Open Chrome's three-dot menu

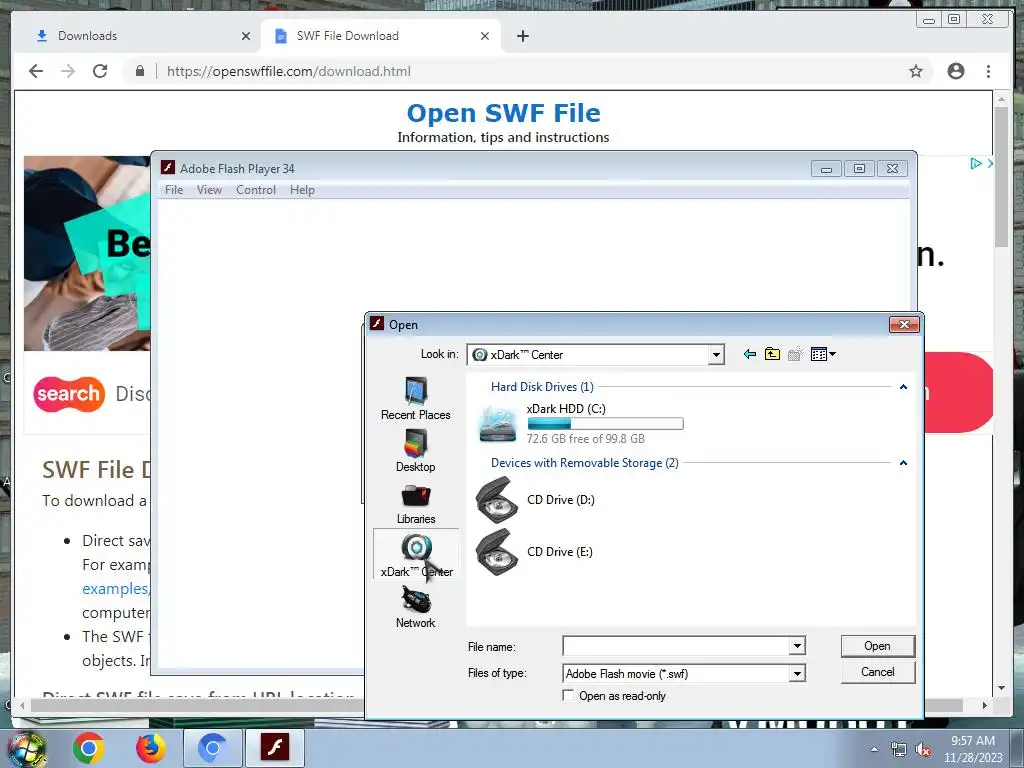coord(988,71)
